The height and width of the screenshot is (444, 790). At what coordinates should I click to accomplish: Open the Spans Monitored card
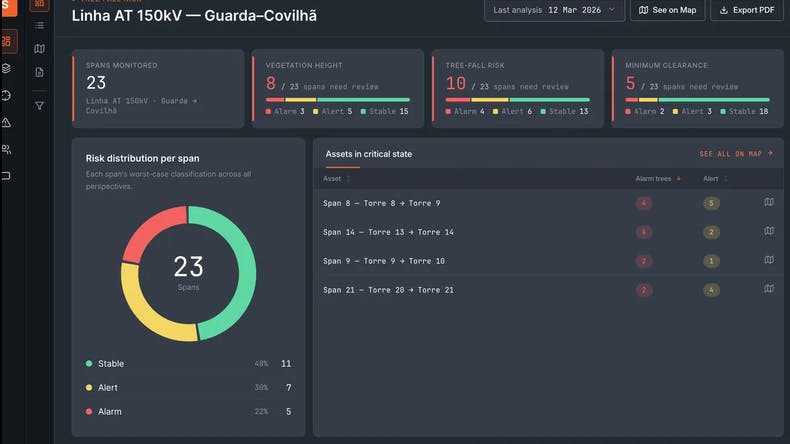158,89
